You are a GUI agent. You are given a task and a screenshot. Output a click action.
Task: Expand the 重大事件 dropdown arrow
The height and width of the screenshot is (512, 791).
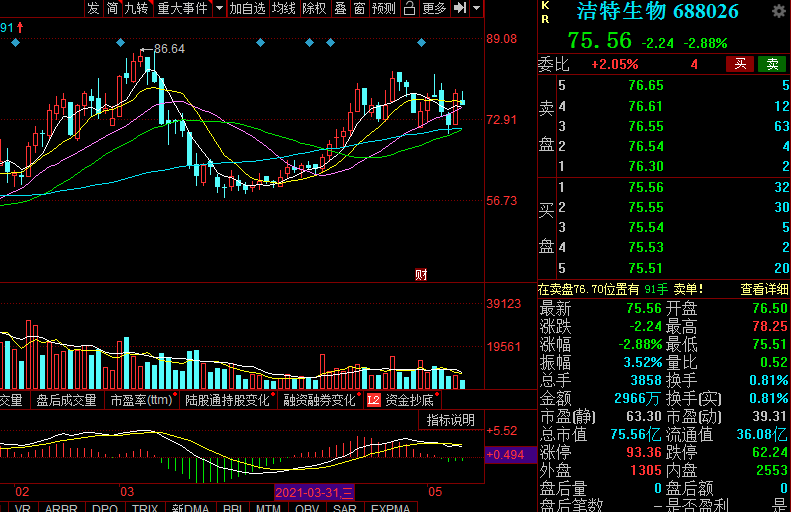pos(217,9)
